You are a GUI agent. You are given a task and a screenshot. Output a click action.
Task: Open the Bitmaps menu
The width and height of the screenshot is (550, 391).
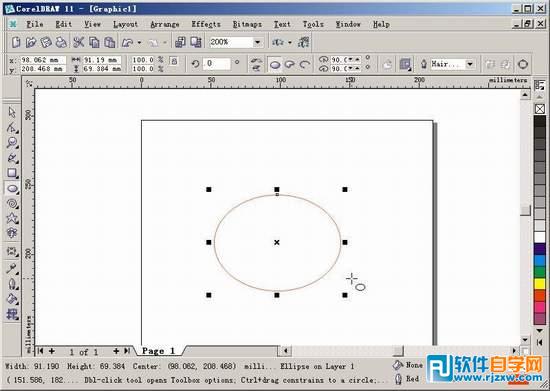(247, 24)
